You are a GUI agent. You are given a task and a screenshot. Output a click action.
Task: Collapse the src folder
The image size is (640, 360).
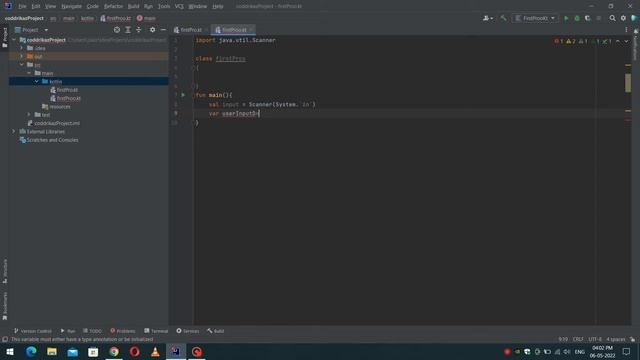coord(22,65)
